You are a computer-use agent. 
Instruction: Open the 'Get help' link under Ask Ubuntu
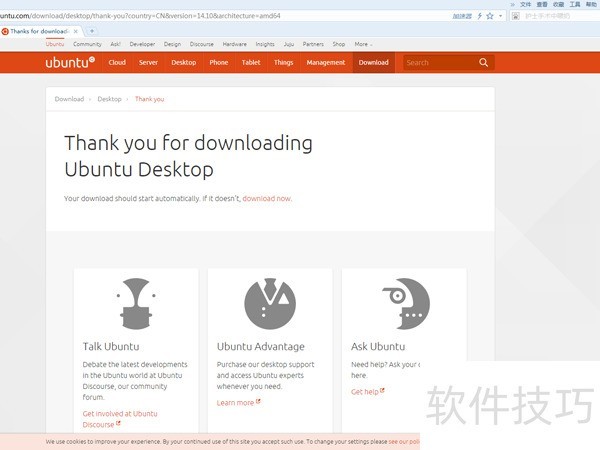(x=367, y=391)
